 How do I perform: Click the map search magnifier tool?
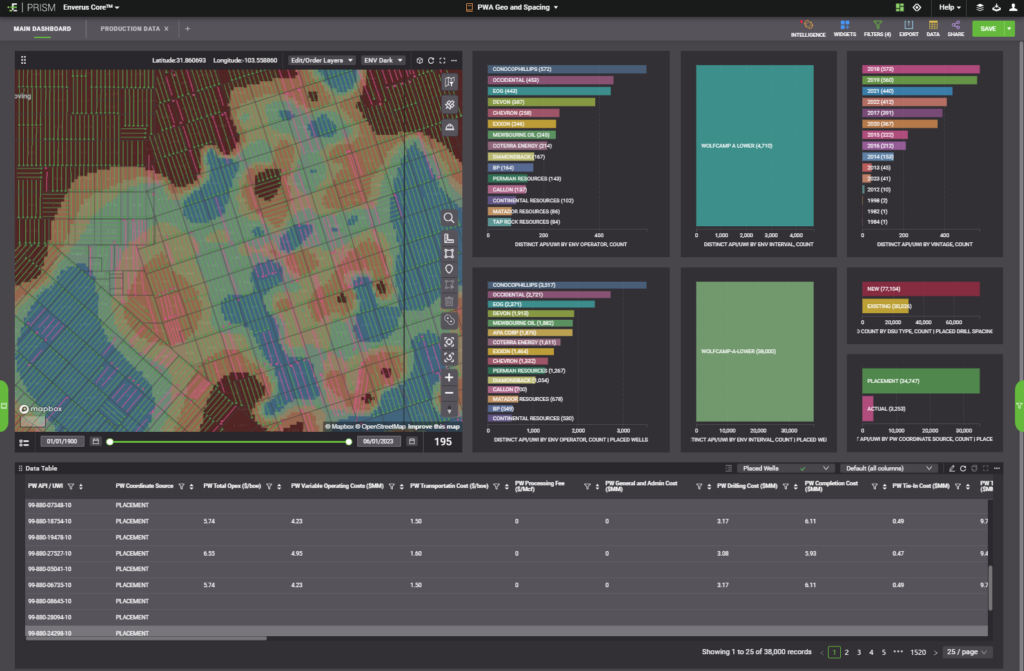[449, 218]
